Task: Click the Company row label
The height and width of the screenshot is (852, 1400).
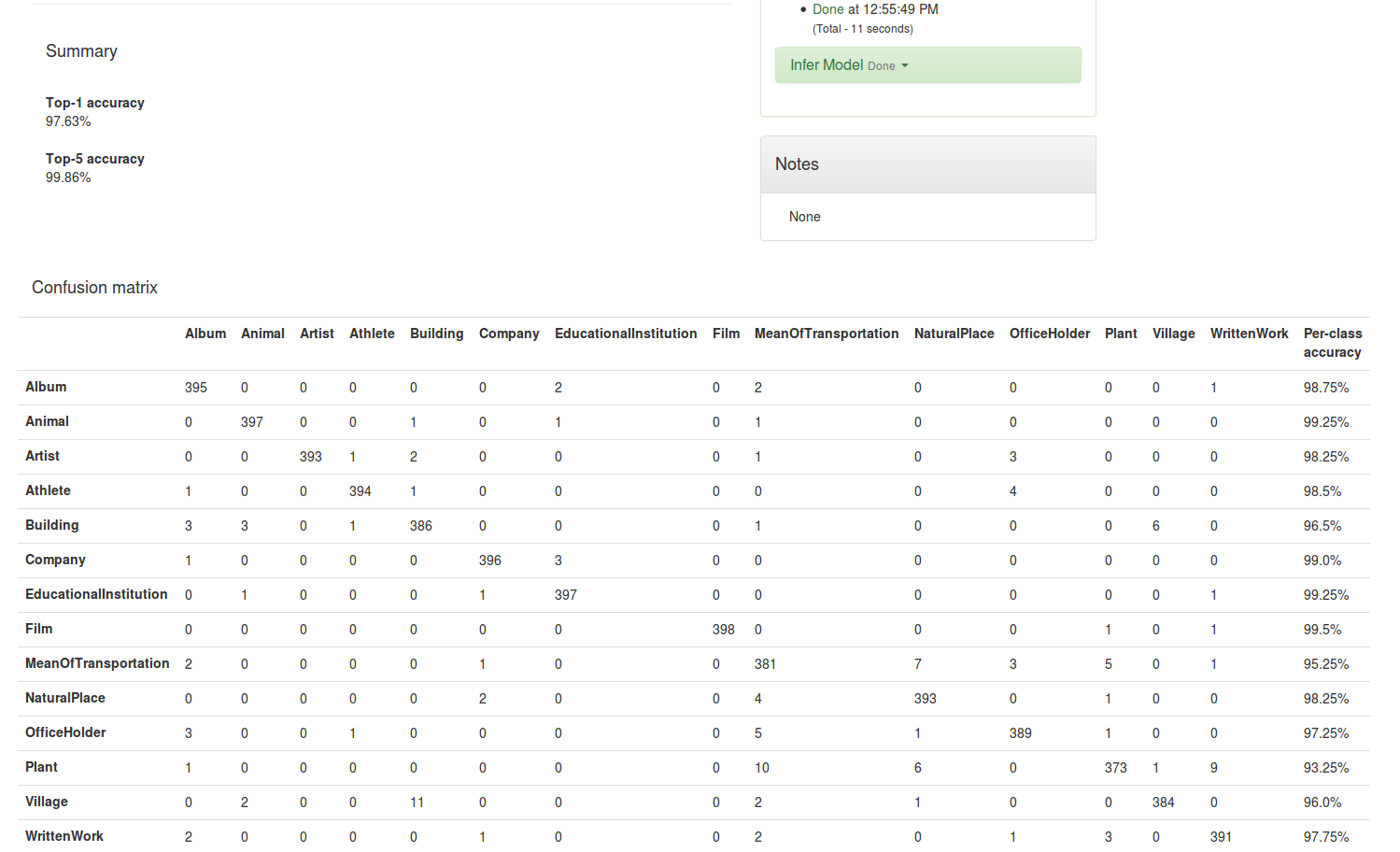Action: click(55, 560)
